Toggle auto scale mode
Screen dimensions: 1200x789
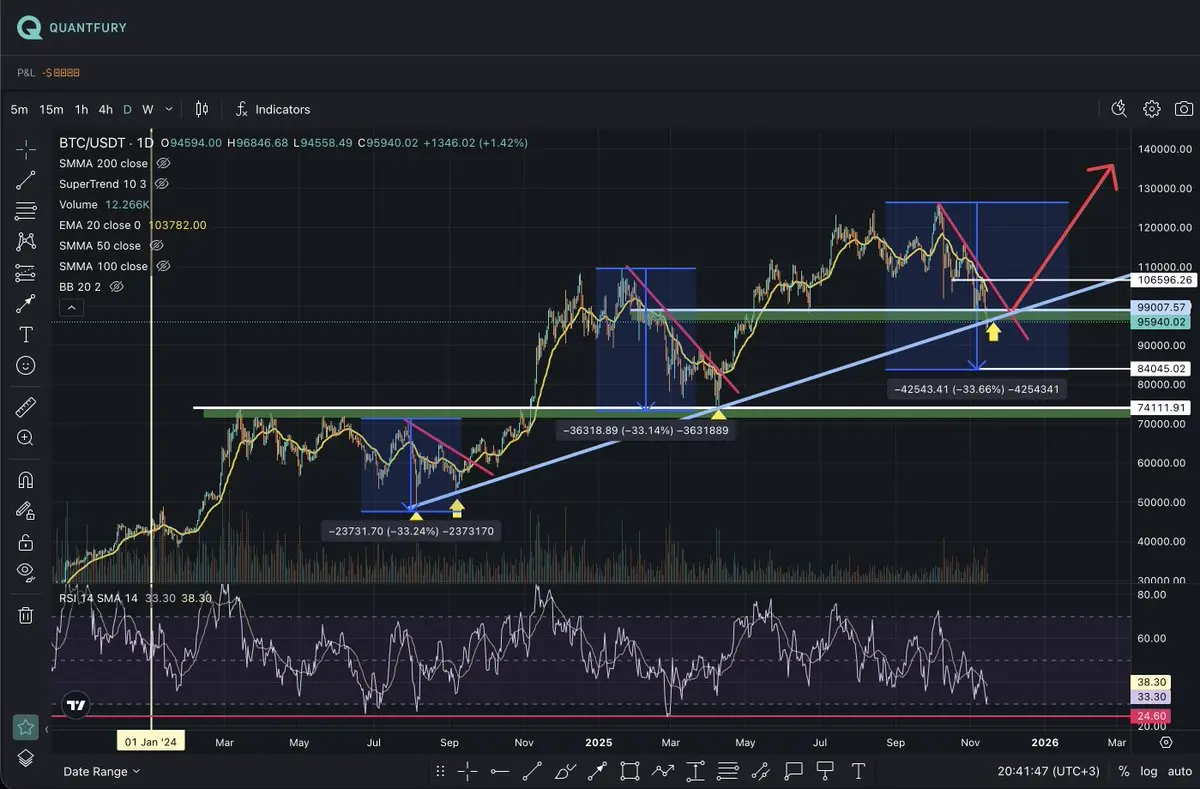click(x=1179, y=771)
